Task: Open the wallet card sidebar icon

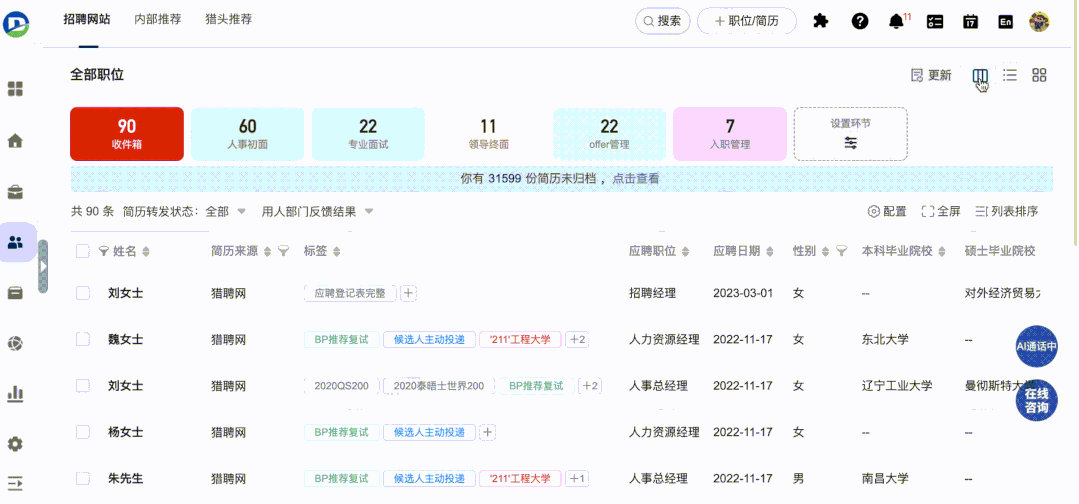Action: pyautogui.click(x=15, y=293)
